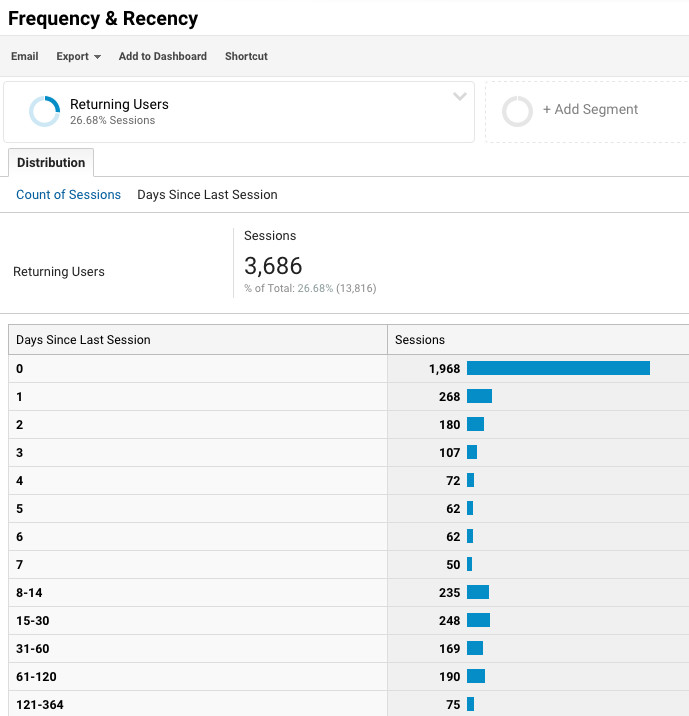Viewport: 689px width, 716px height.
Task: Select the 8-14 days row
Action: click(349, 593)
